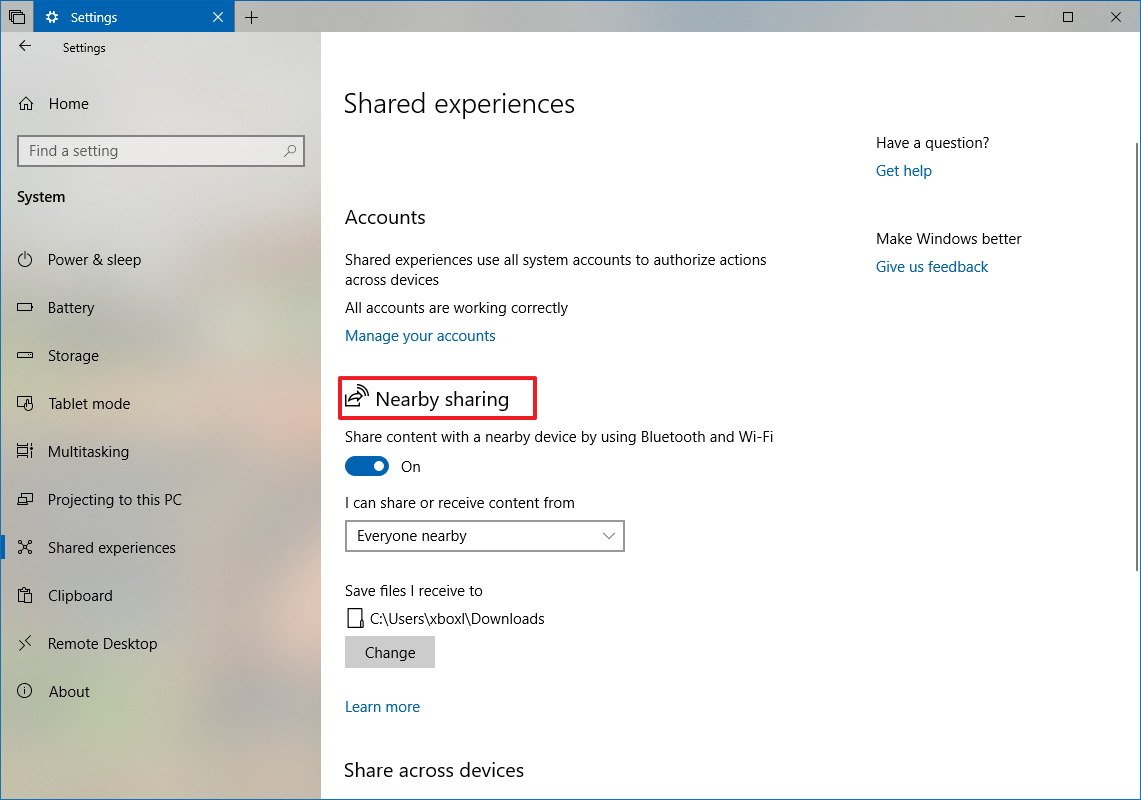Minimize the Settings window

1020,17
